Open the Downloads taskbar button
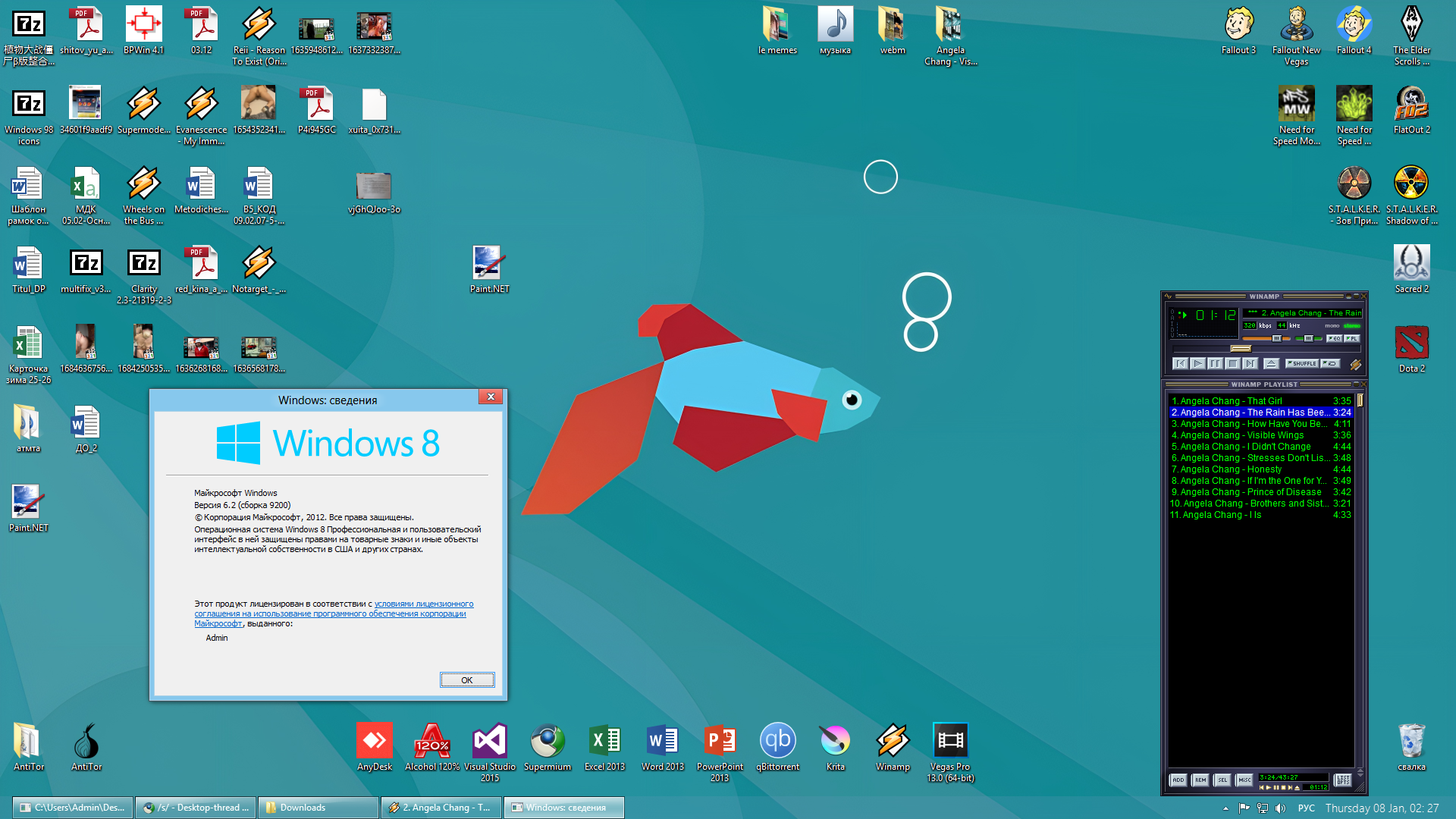Screen dimensions: 1456x819 [318, 808]
